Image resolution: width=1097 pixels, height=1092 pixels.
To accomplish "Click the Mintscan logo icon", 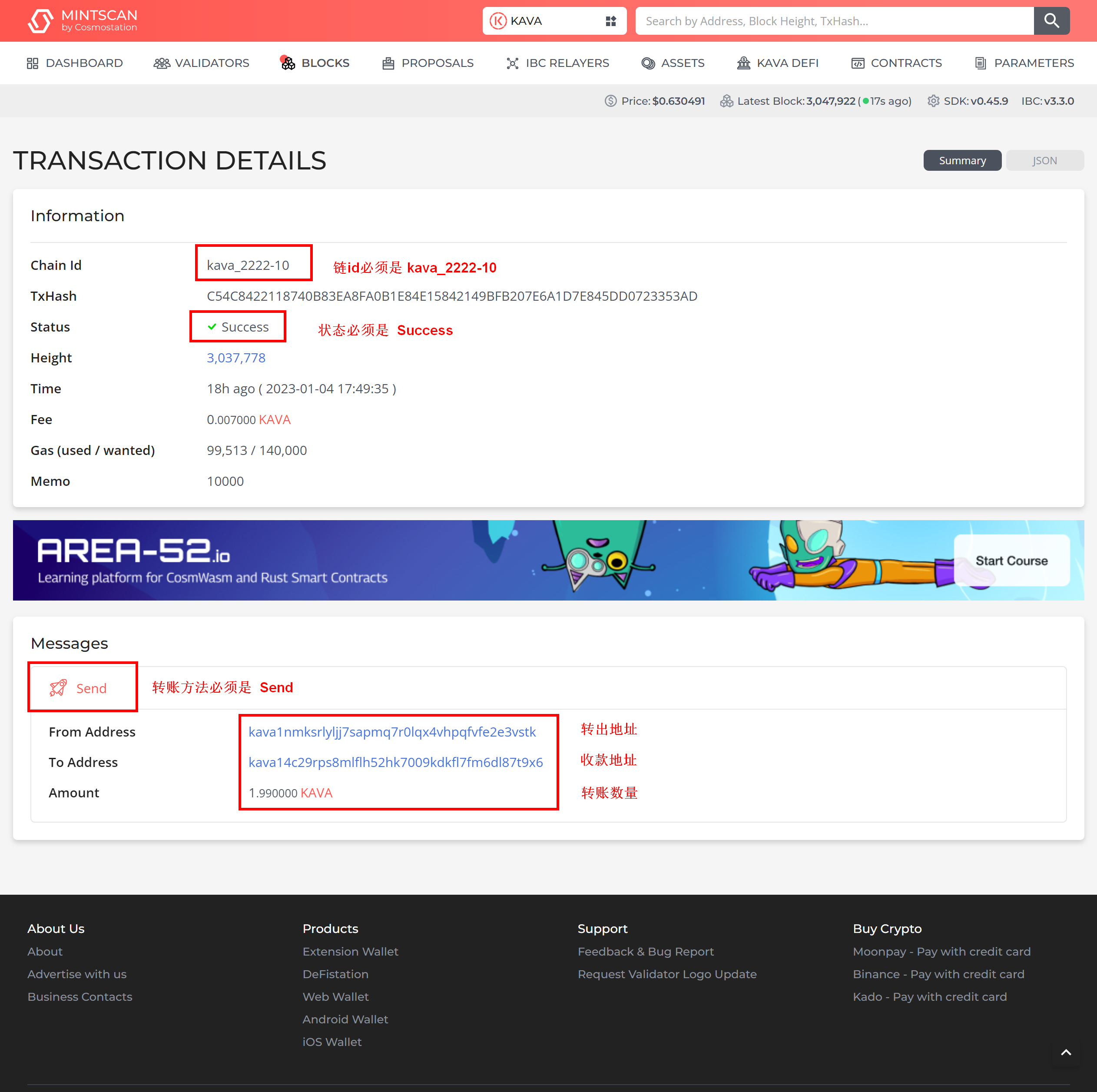I will [40, 21].
